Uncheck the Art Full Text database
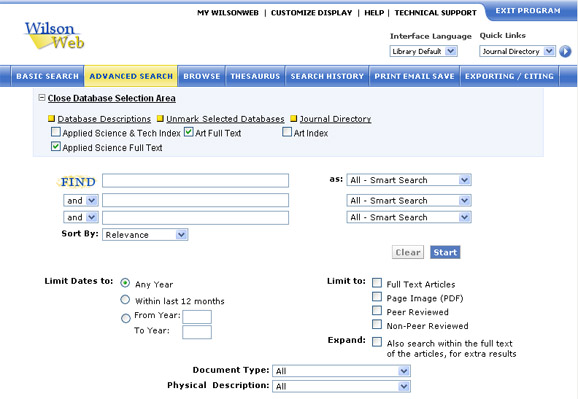This screenshot has width=578, height=399. pyautogui.click(x=188, y=132)
